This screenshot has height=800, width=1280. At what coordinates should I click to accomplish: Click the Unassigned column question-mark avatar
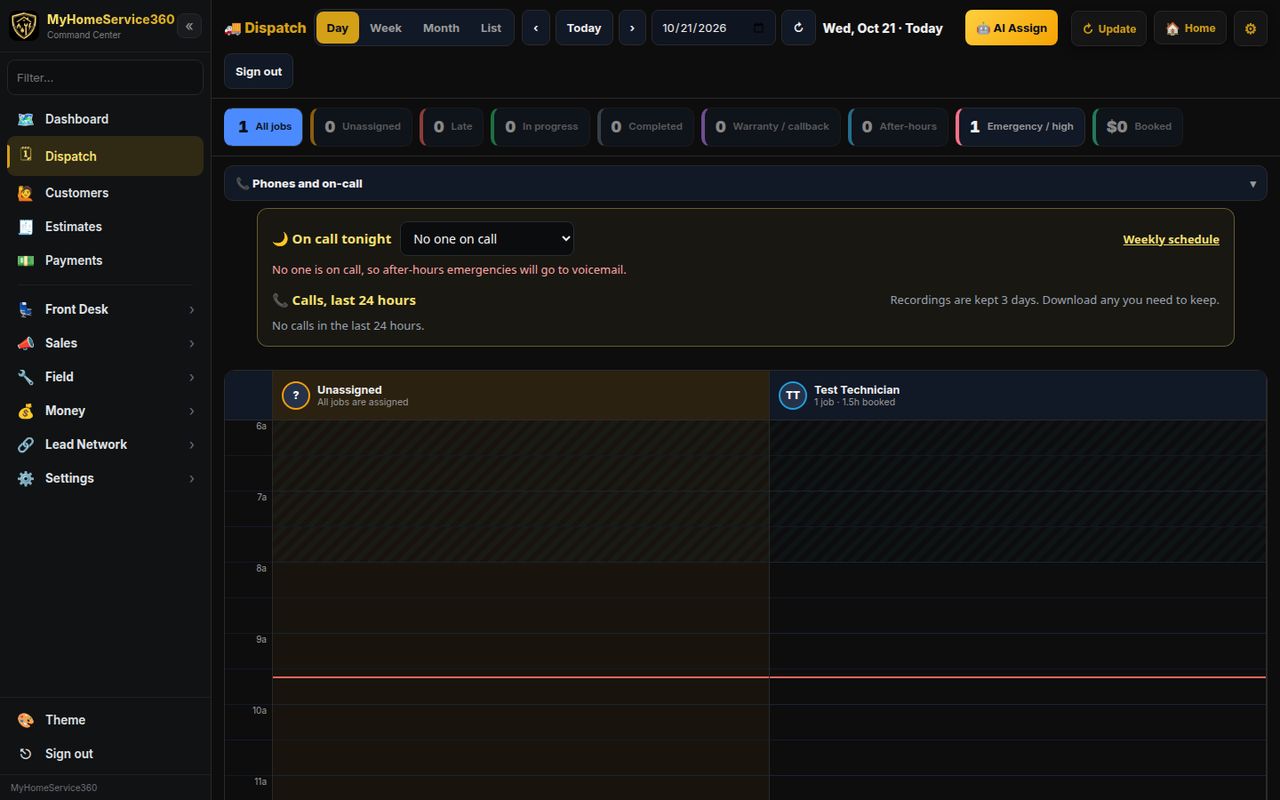[295, 395]
